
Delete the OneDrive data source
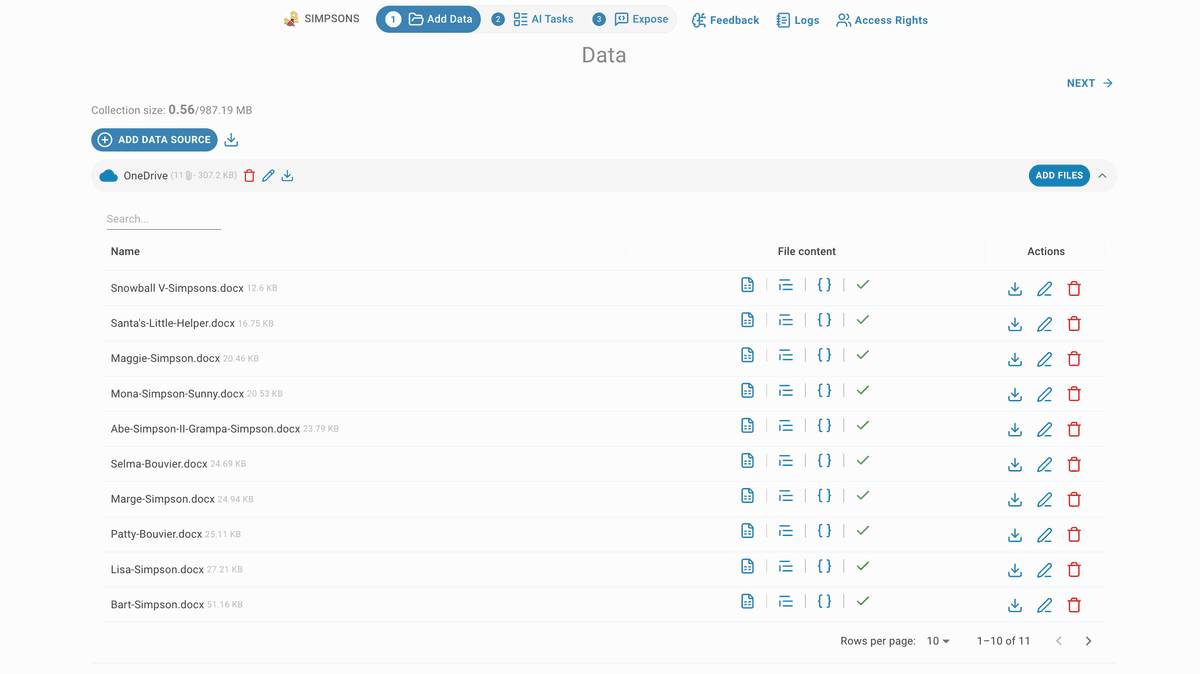pos(250,176)
